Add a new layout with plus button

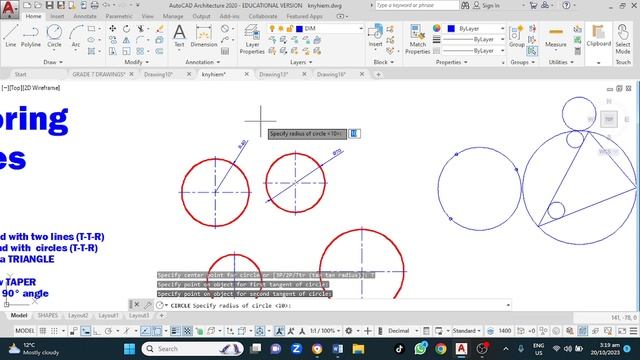pos(162,316)
